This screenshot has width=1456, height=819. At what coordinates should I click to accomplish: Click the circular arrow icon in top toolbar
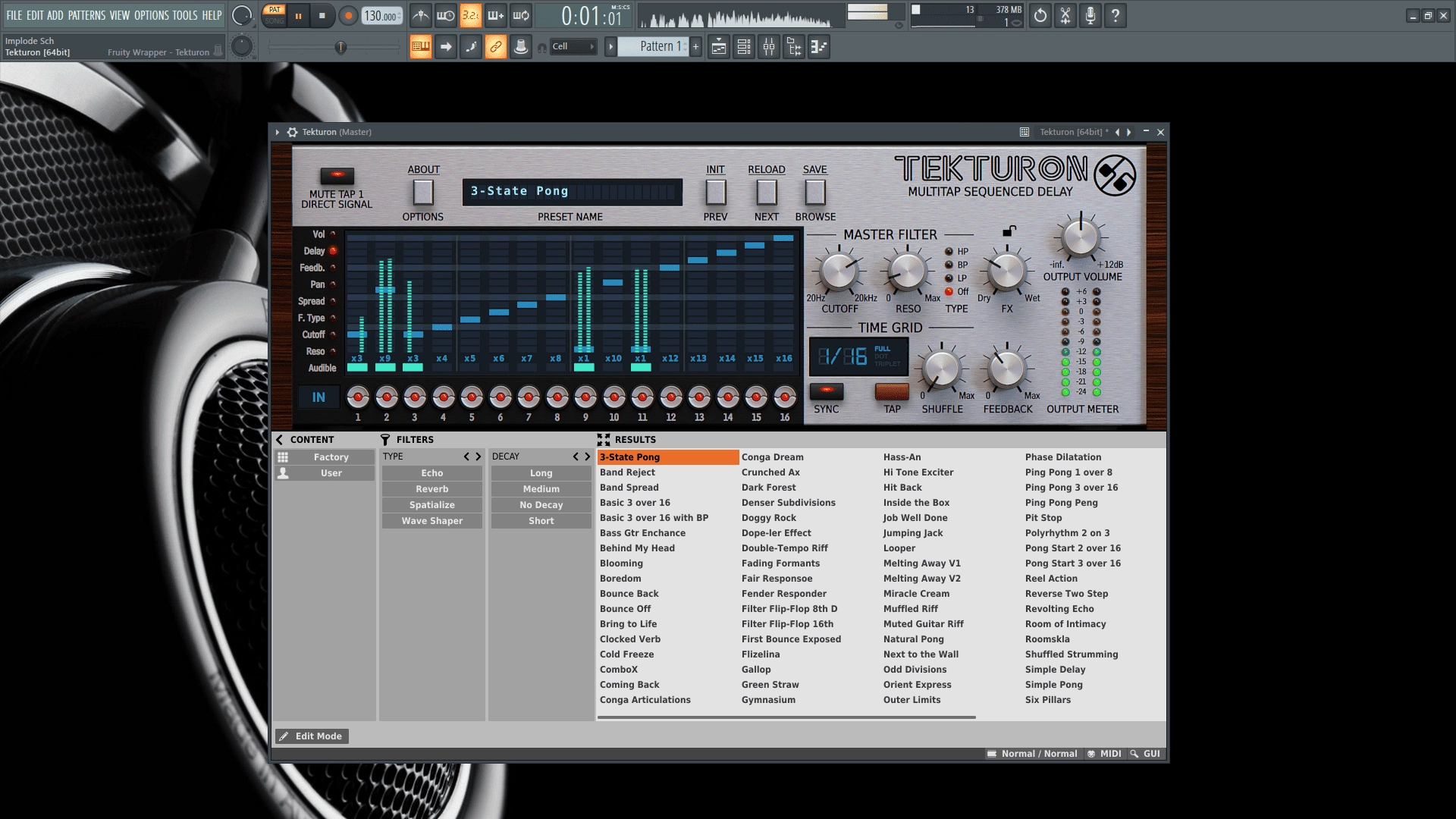point(1040,15)
